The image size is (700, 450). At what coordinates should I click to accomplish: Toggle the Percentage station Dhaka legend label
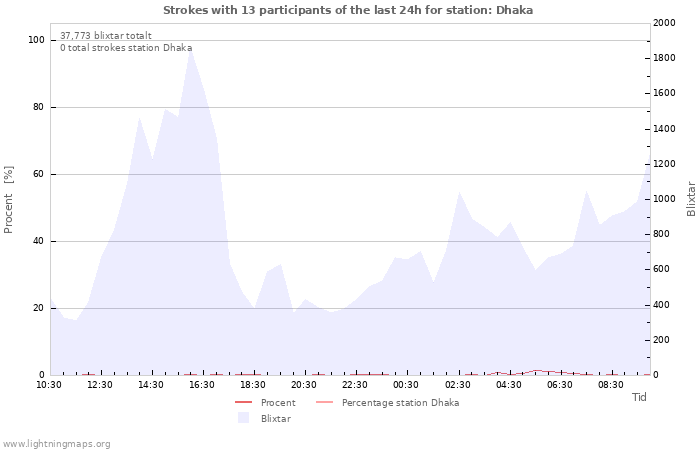(400, 403)
